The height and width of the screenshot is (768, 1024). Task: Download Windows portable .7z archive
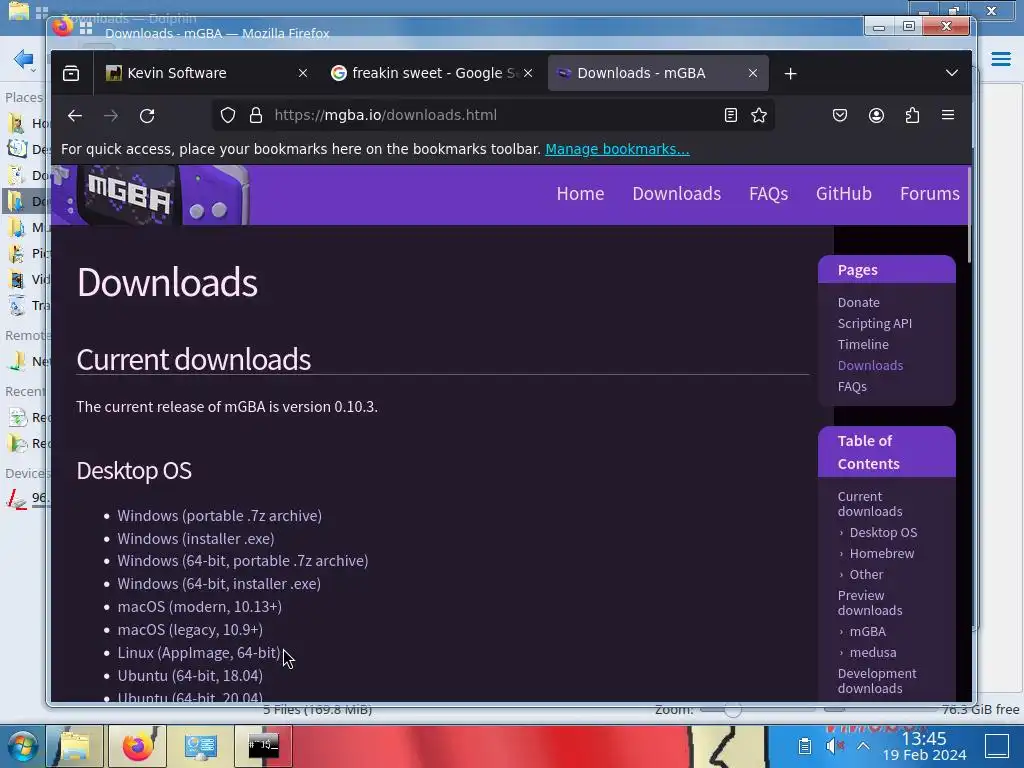[219, 516]
